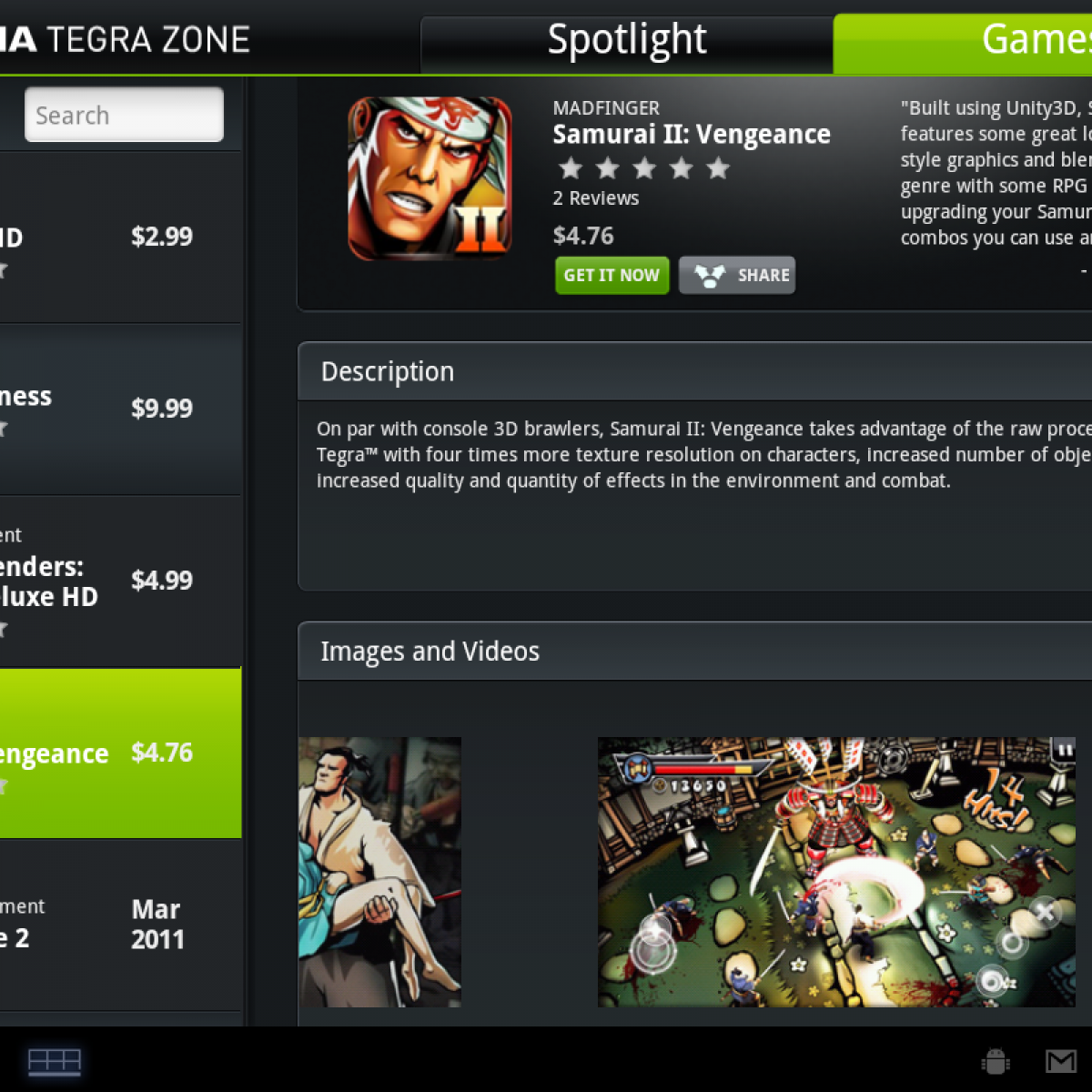
Task: Open the Gmail notification icon
Action: pyautogui.click(x=1061, y=1061)
